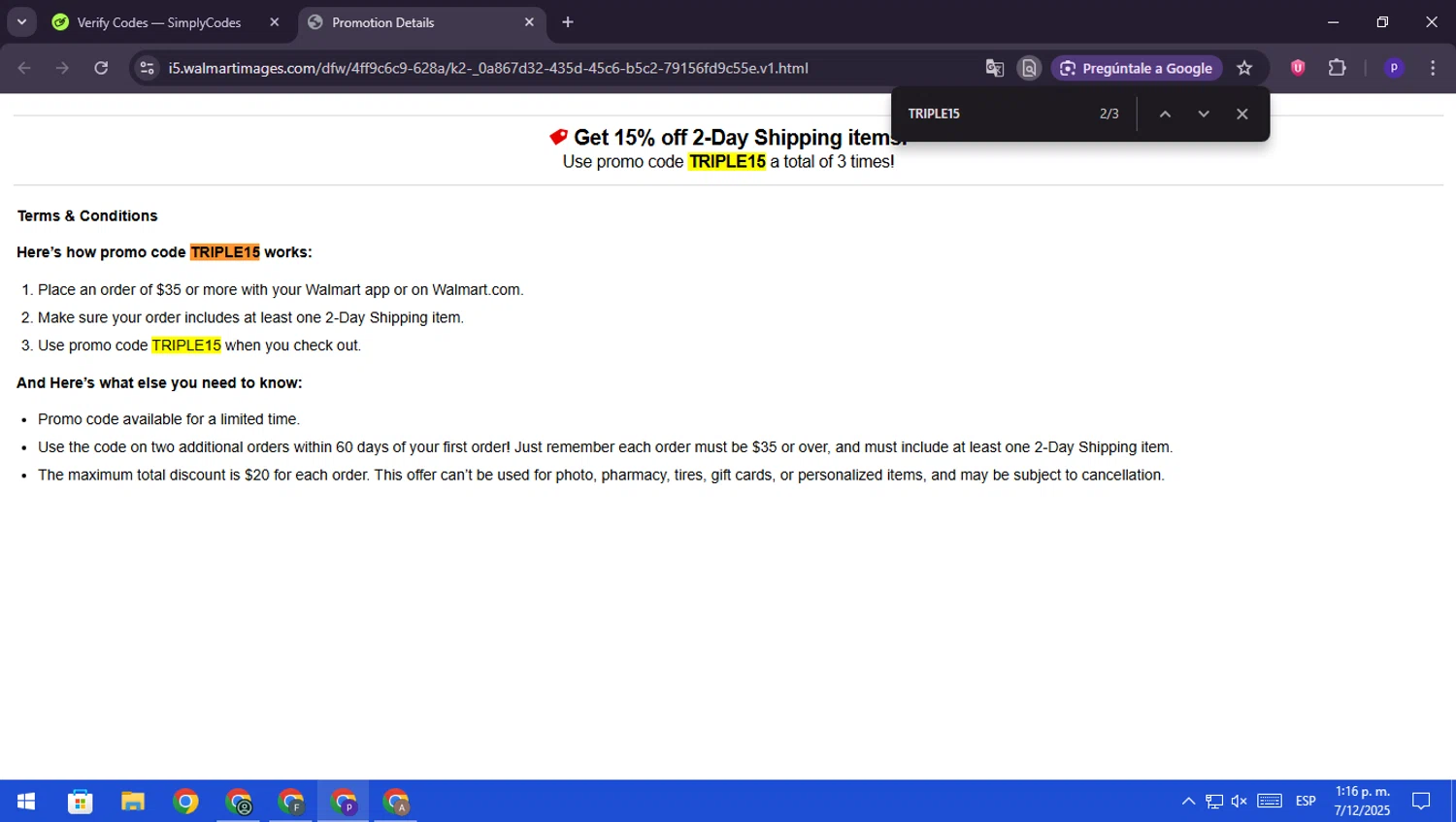Click 'And Here's what else you need to know'
This screenshot has height=822, width=1456.
click(159, 382)
